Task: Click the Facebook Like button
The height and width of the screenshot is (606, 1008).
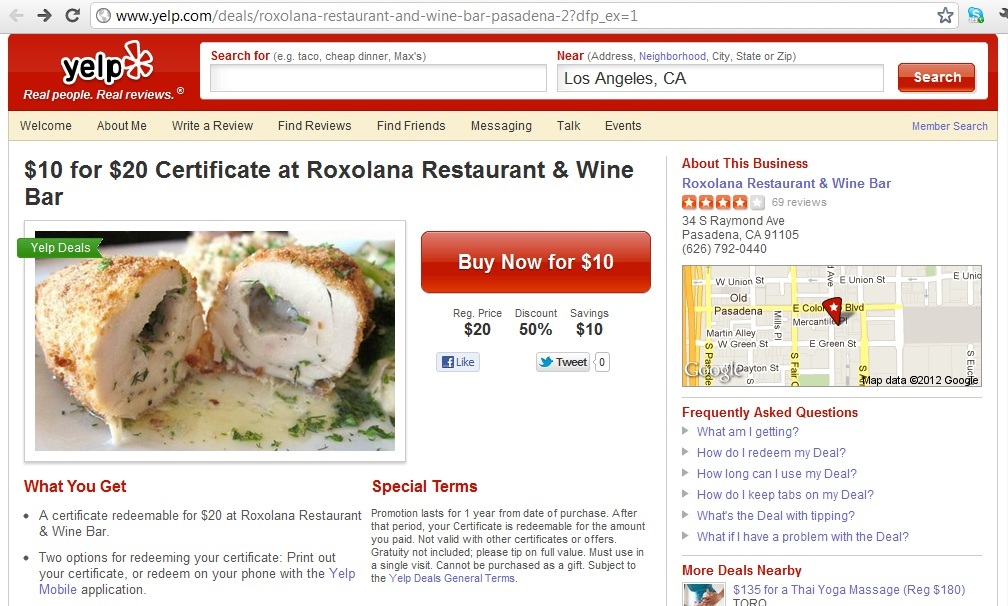Action: click(x=458, y=362)
